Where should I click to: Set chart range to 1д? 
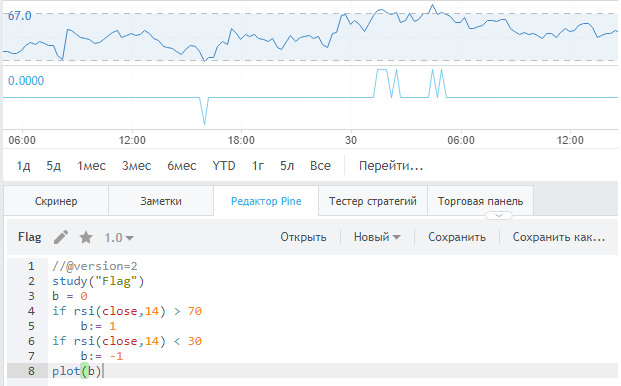click(23, 165)
